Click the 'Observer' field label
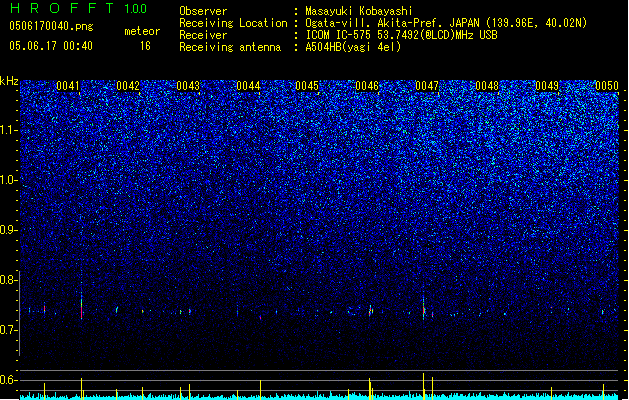Image resolution: width=629 pixels, height=400 pixels. point(203,11)
